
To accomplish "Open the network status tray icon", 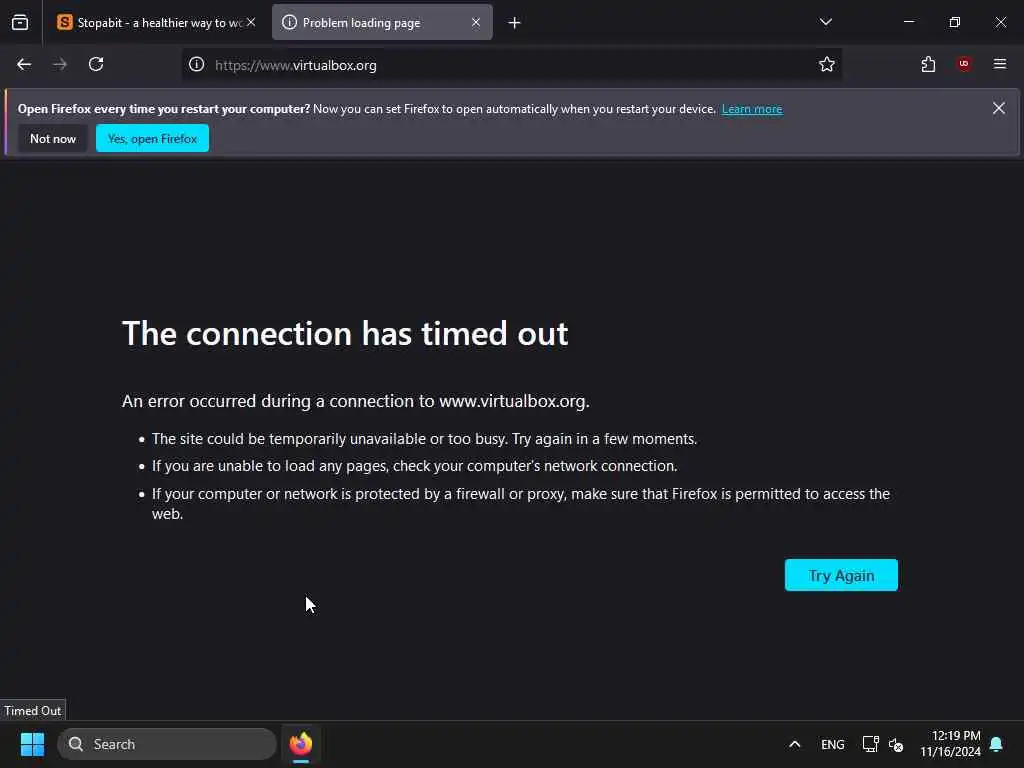I will click(871, 744).
